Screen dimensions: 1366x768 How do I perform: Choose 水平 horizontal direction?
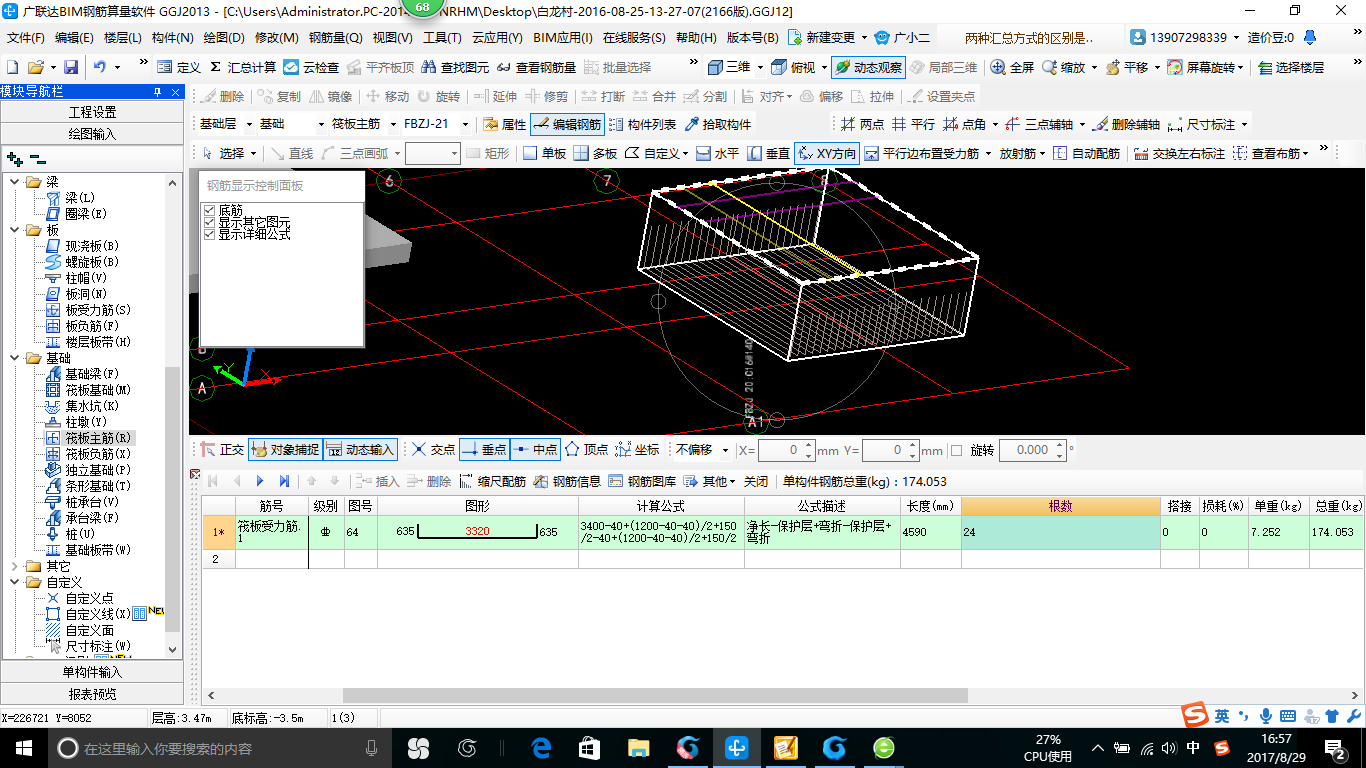717,153
